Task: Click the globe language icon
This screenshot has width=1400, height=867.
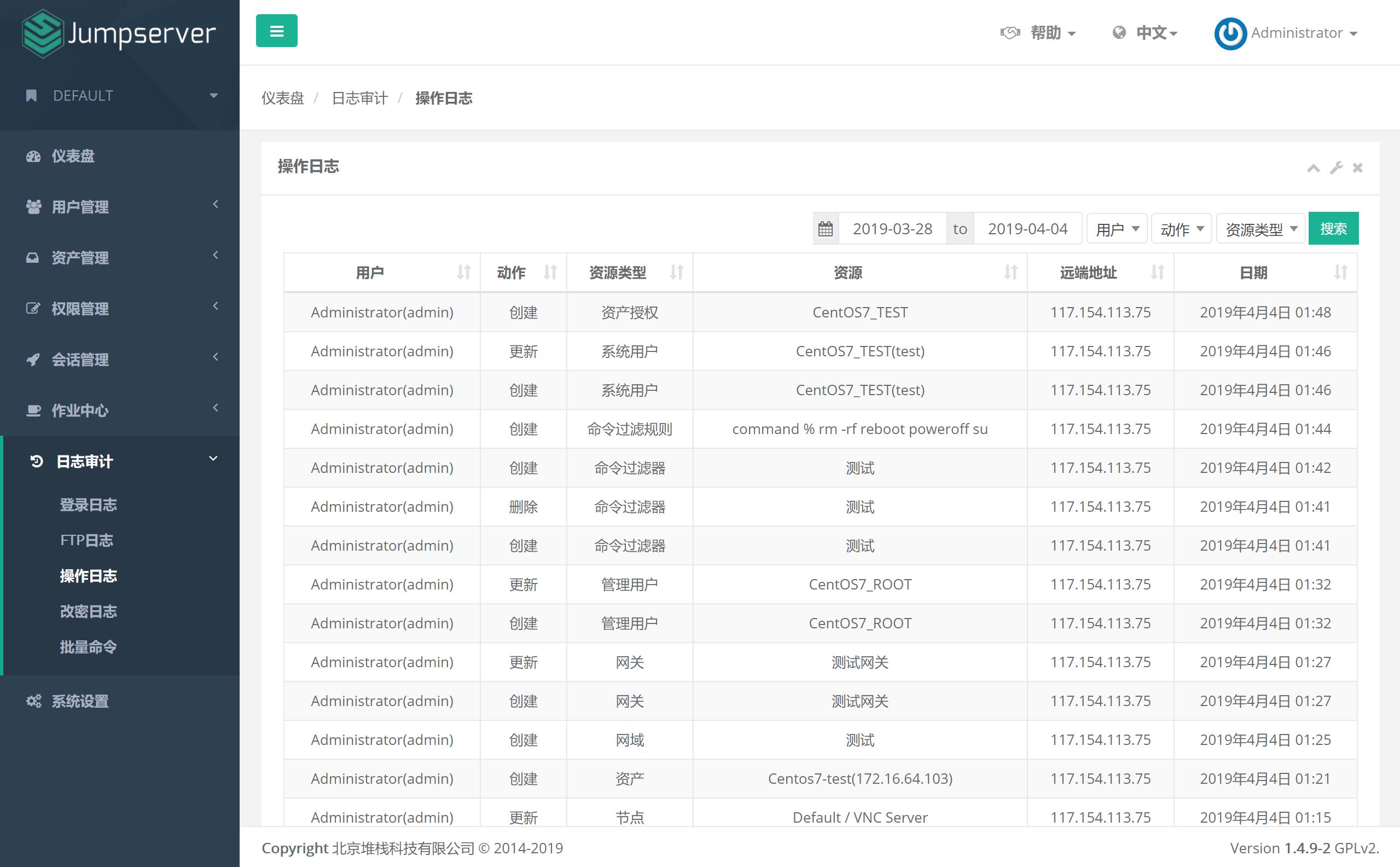Action: click(1119, 33)
